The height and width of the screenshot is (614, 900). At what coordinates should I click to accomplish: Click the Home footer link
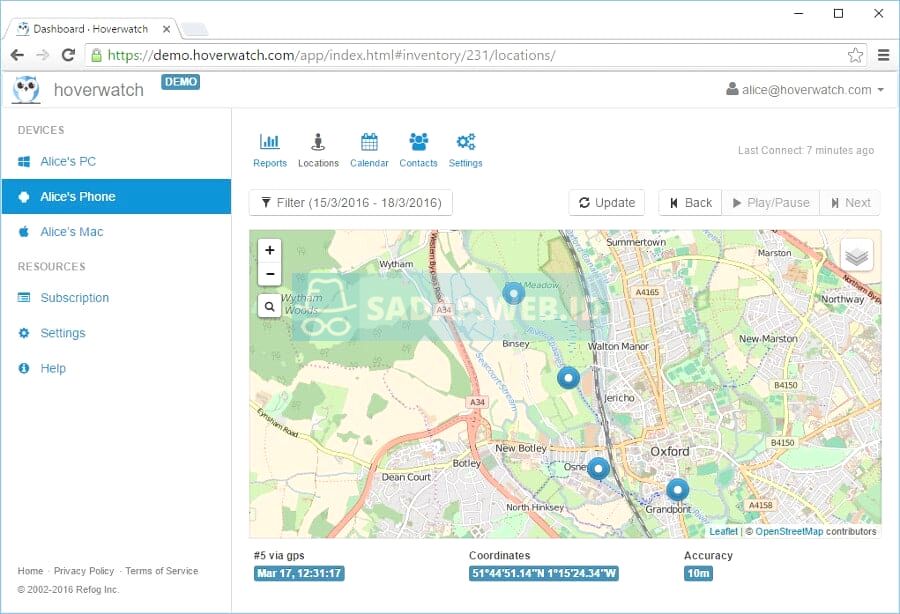tap(30, 571)
